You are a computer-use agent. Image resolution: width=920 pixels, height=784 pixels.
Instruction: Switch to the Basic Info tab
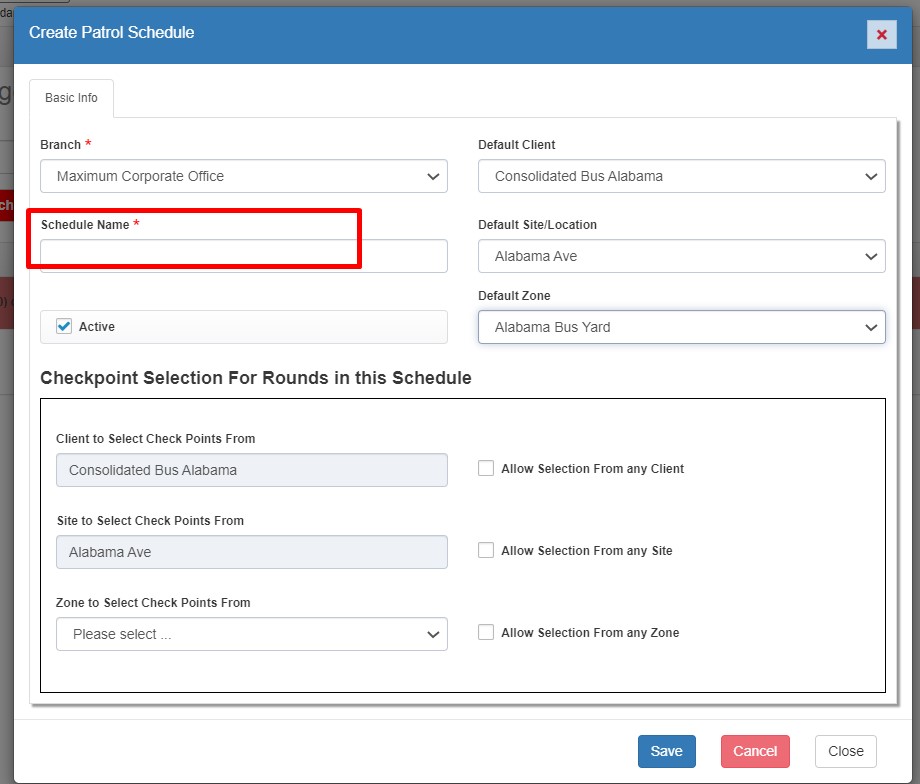pyautogui.click(x=71, y=98)
